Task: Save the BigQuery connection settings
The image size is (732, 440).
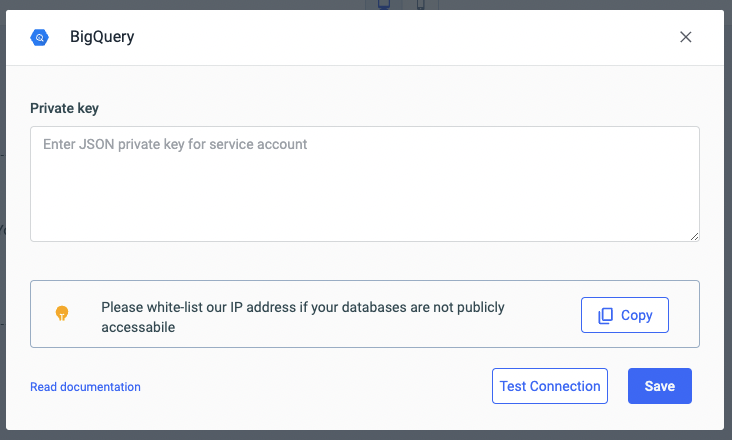Action: (x=659, y=386)
